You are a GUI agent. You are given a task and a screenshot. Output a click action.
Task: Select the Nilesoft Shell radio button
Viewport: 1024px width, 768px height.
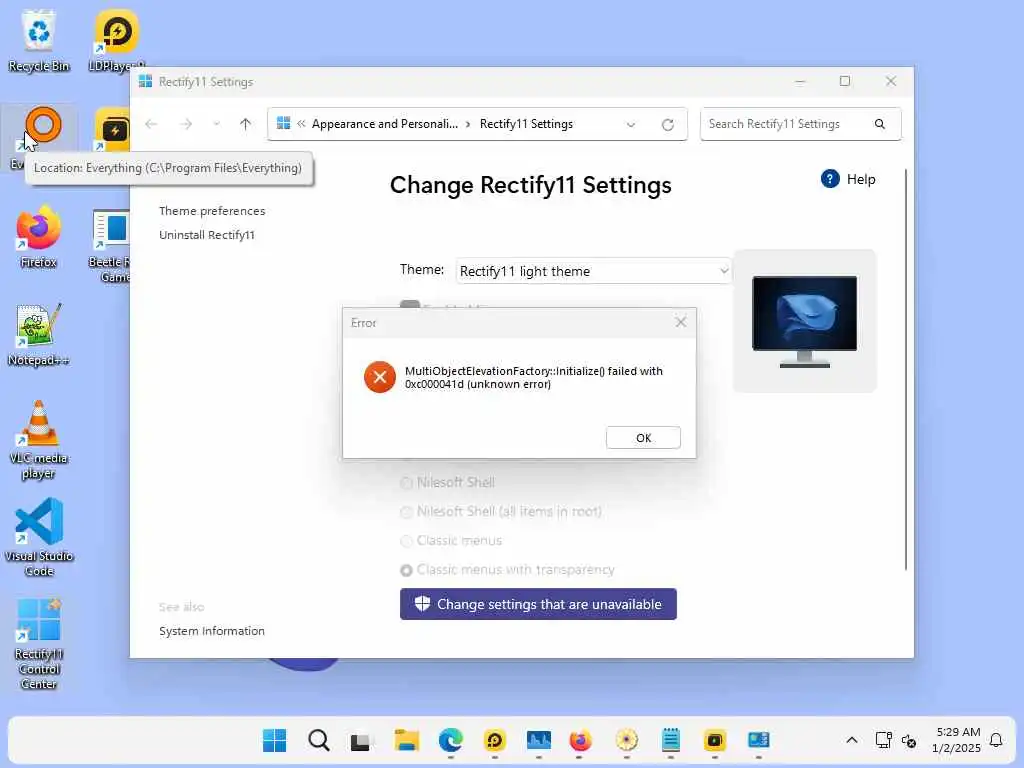[406, 483]
